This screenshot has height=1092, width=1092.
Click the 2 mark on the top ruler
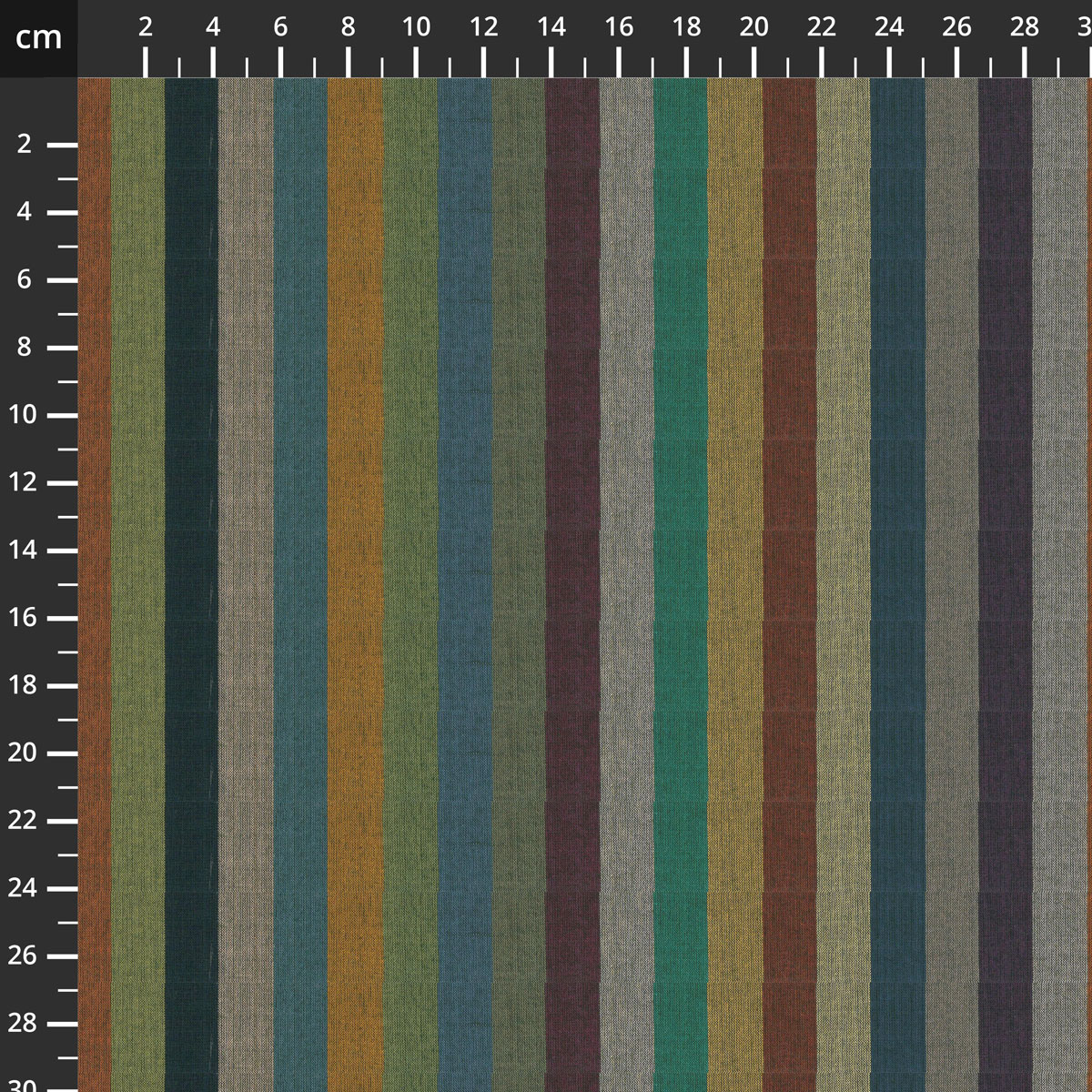pos(146,29)
